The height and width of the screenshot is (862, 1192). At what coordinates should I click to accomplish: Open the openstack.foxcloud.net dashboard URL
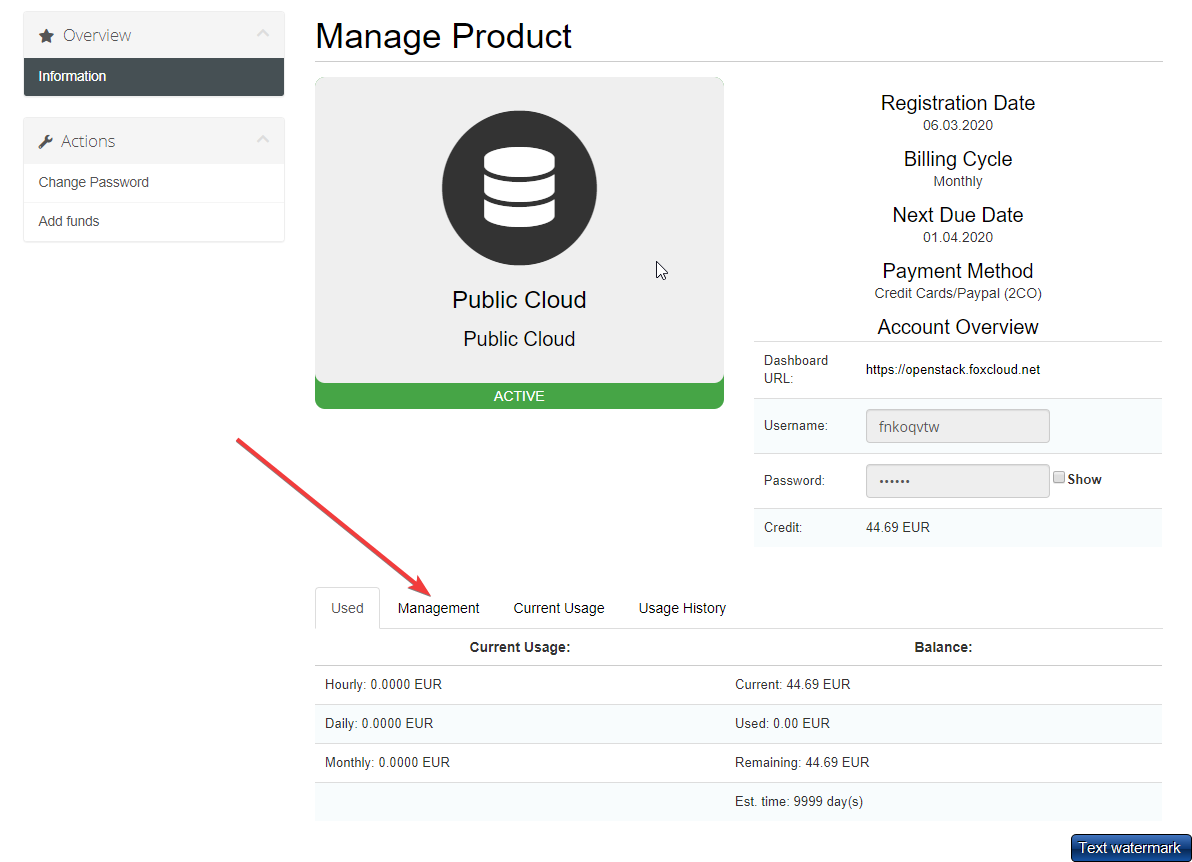[952, 370]
